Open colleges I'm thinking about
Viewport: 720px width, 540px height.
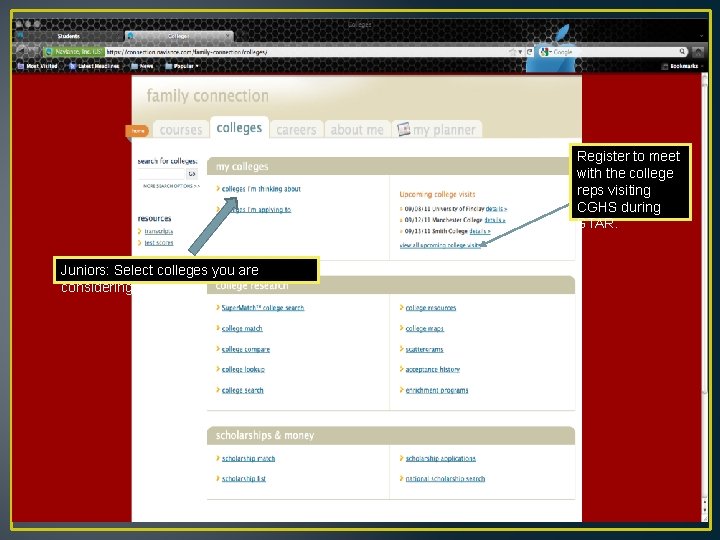[x=261, y=189]
